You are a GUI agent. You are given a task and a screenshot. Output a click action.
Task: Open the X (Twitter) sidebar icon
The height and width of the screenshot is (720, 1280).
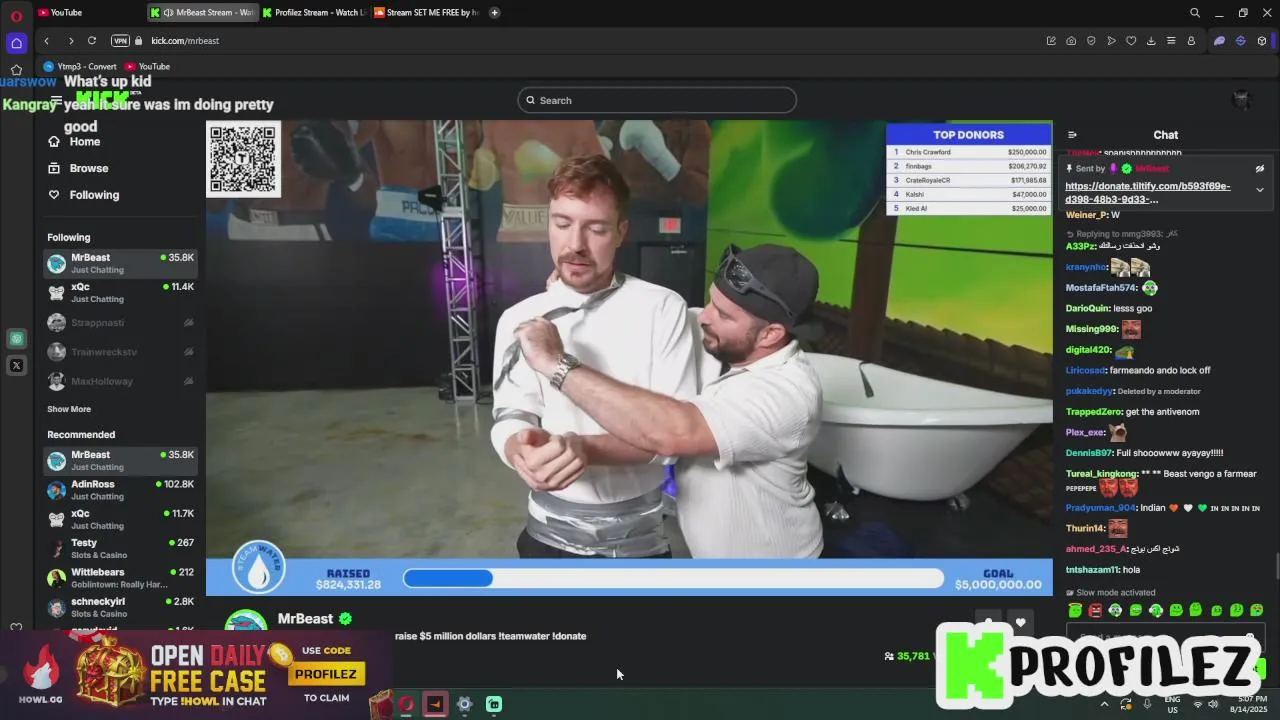[x=16, y=366]
